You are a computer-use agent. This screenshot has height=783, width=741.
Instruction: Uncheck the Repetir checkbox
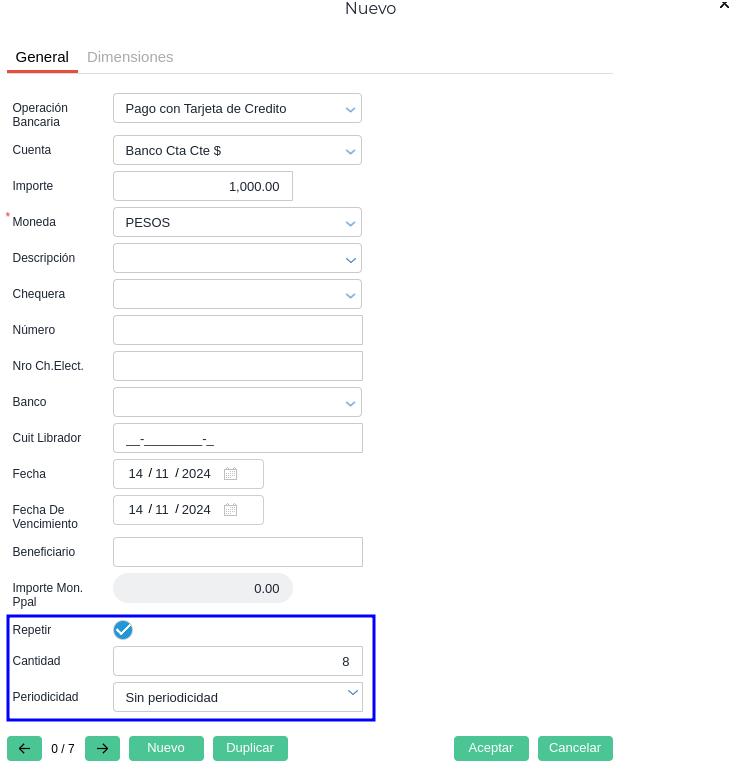coord(123,630)
